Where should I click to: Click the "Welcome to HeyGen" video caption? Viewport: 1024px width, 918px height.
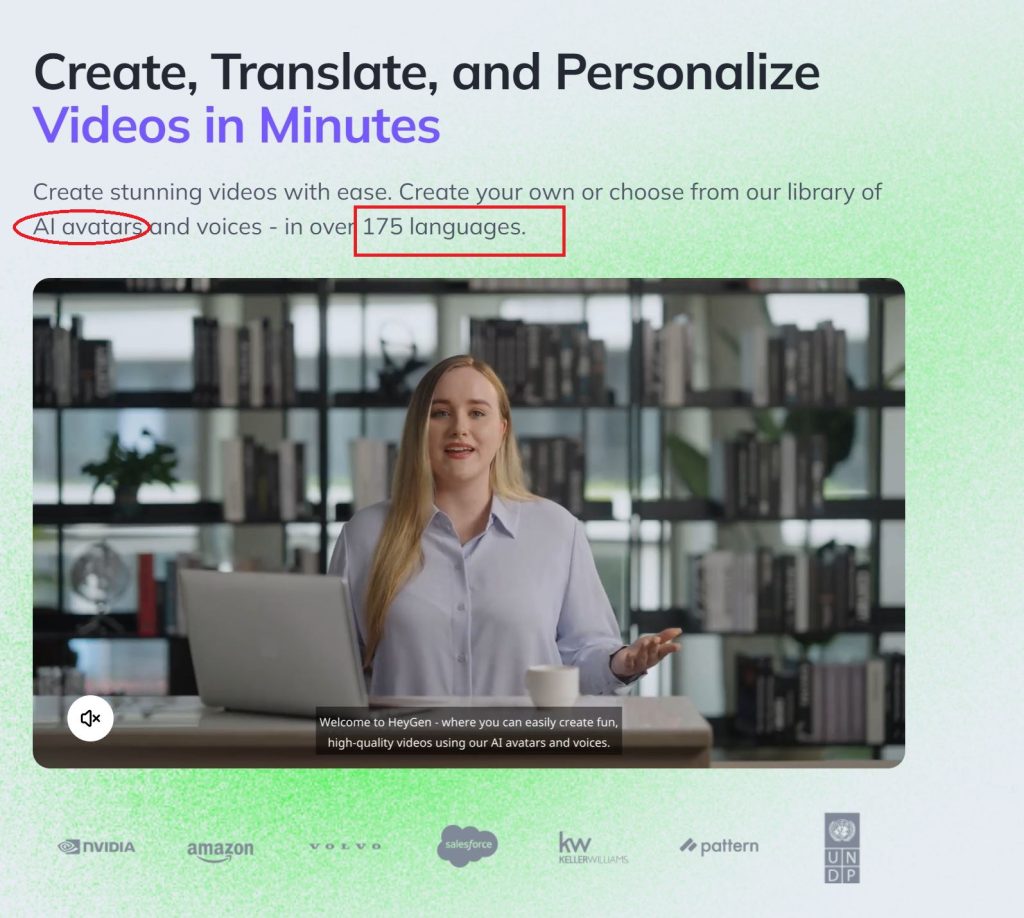pyautogui.click(x=469, y=732)
